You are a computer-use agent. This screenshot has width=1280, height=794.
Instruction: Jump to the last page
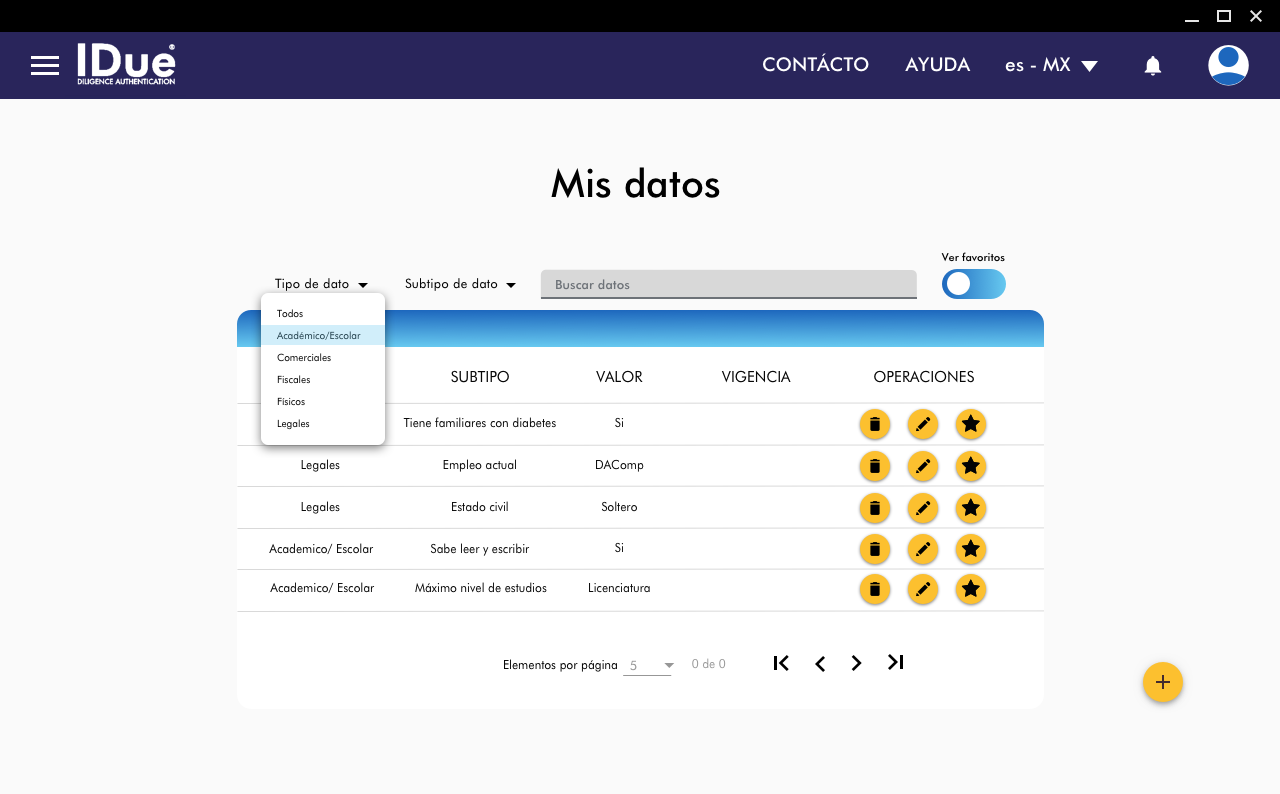pyautogui.click(x=895, y=662)
